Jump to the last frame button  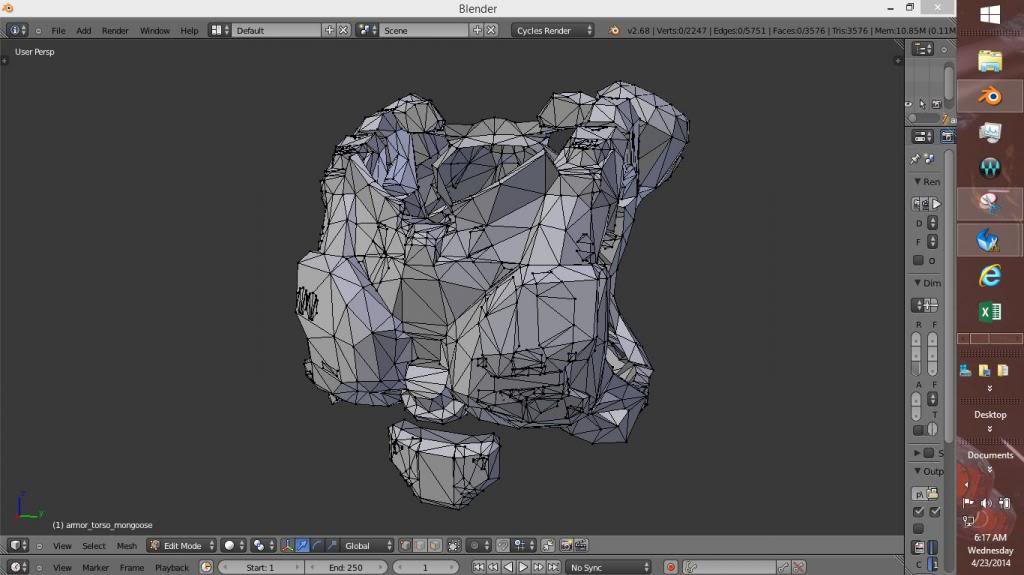click(x=554, y=567)
